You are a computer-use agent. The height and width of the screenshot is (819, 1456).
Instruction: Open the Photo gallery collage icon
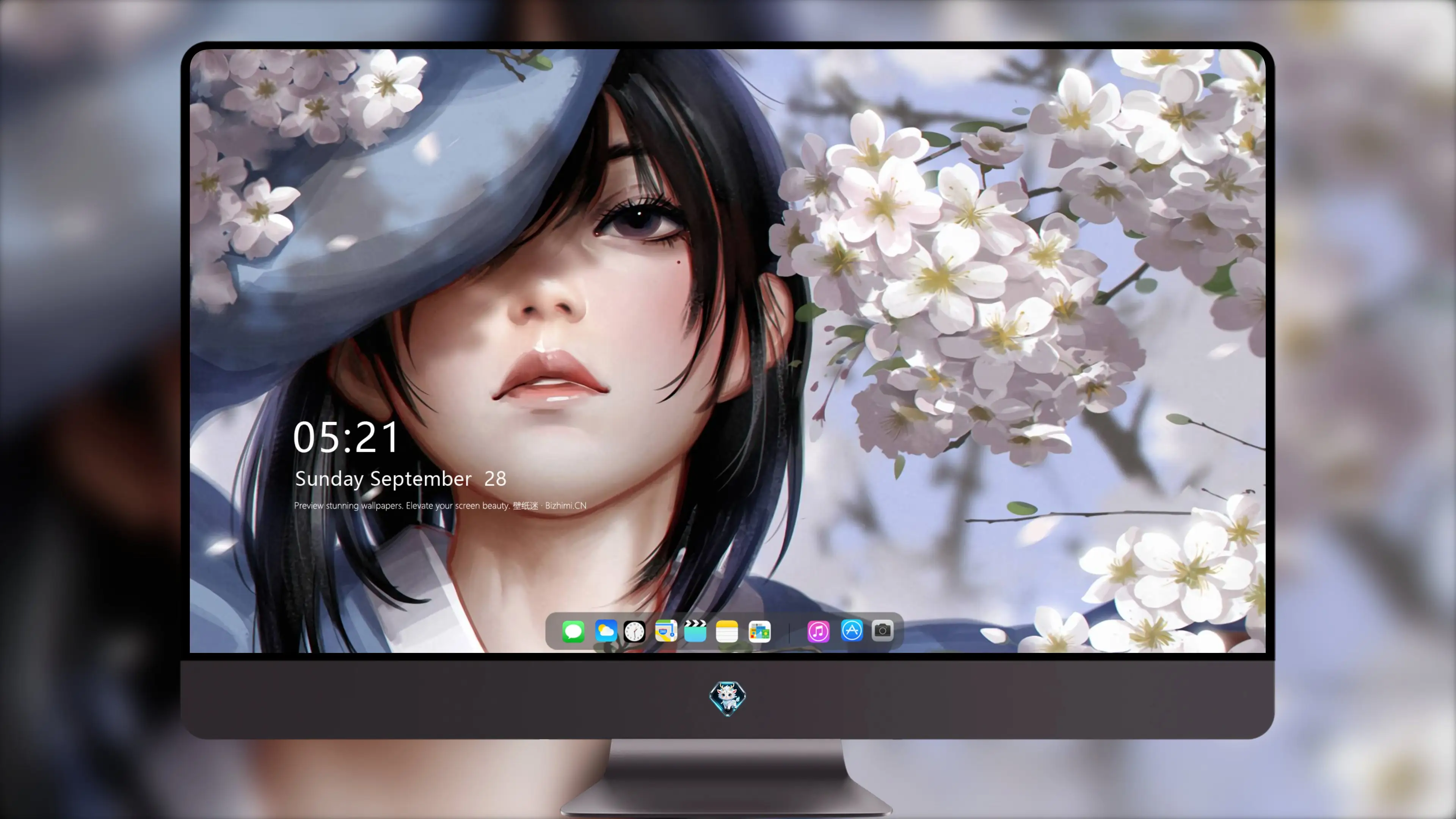pyautogui.click(x=759, y=631)
